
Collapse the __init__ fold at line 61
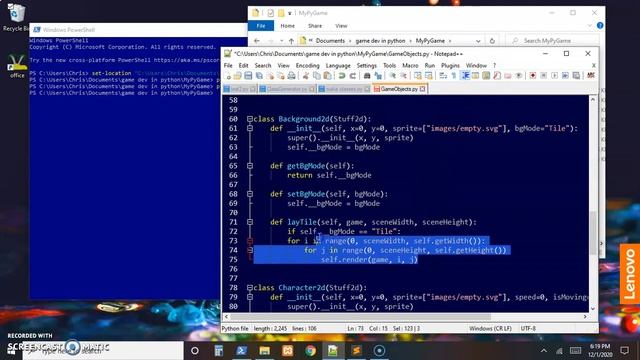pos(250,129)
